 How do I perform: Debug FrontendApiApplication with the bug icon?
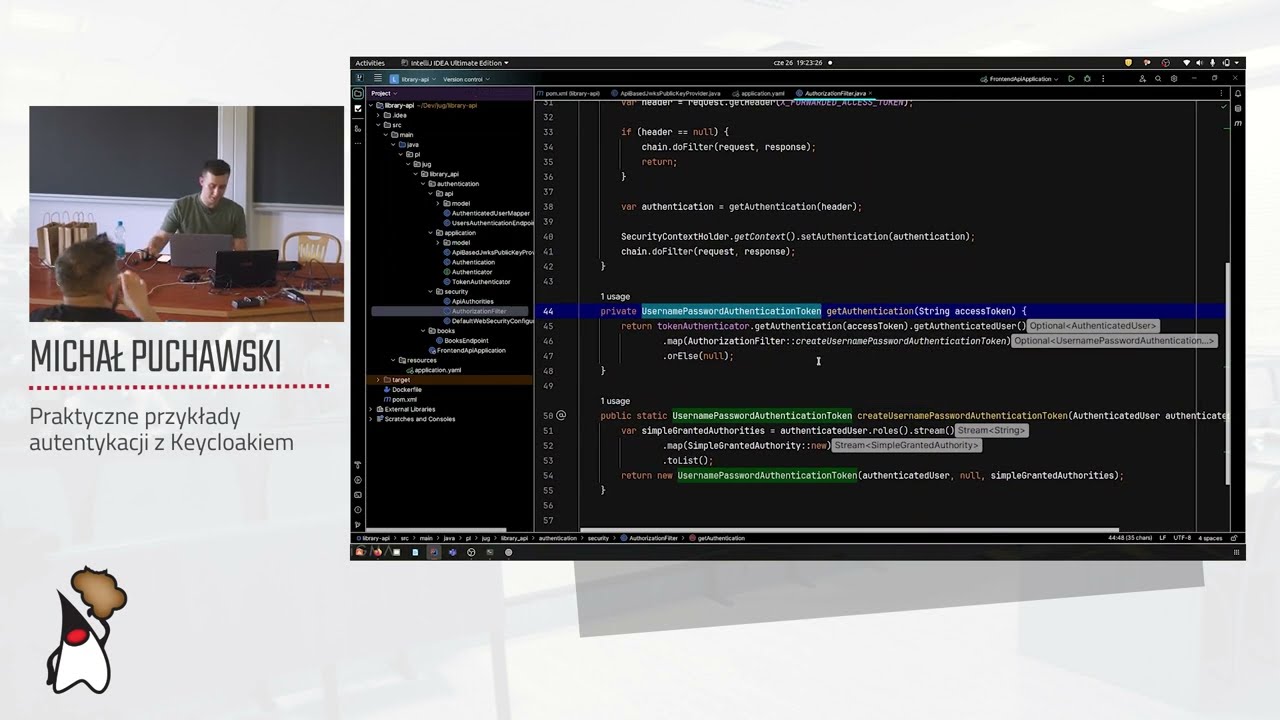pyautogui.click(x=1087, y=78)
